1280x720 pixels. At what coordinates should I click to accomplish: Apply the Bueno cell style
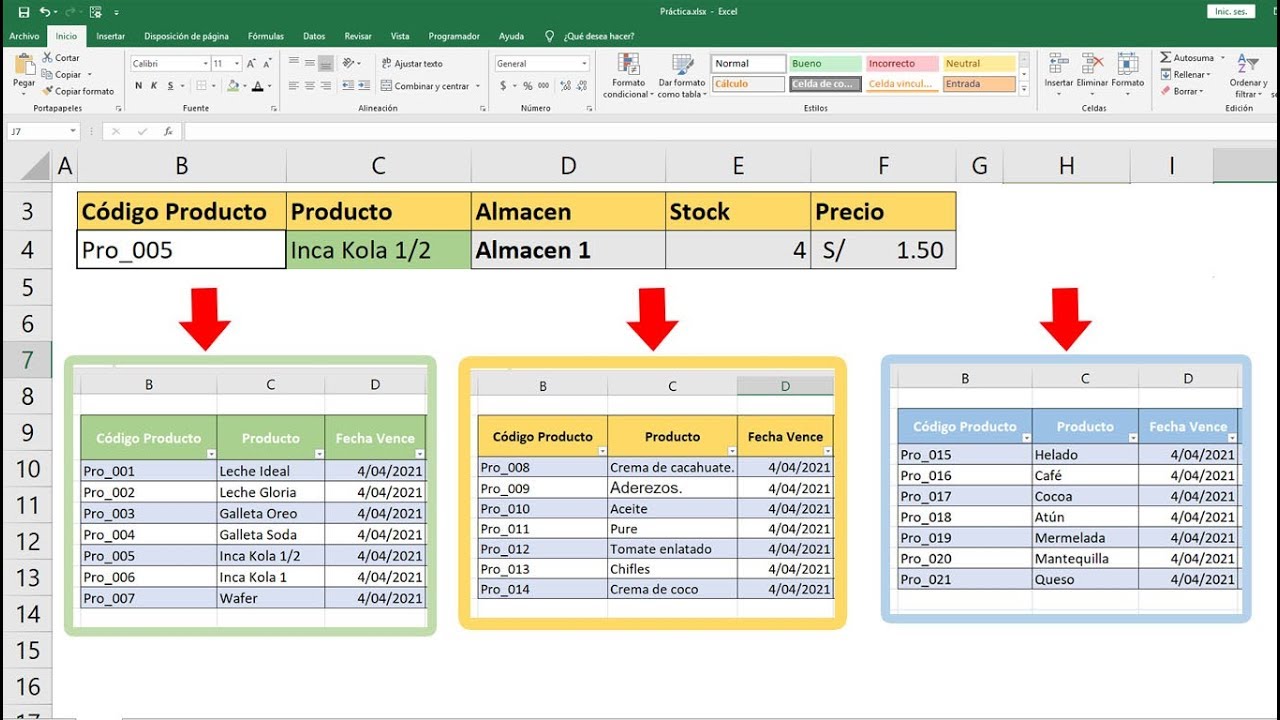(x=825, y=63)
